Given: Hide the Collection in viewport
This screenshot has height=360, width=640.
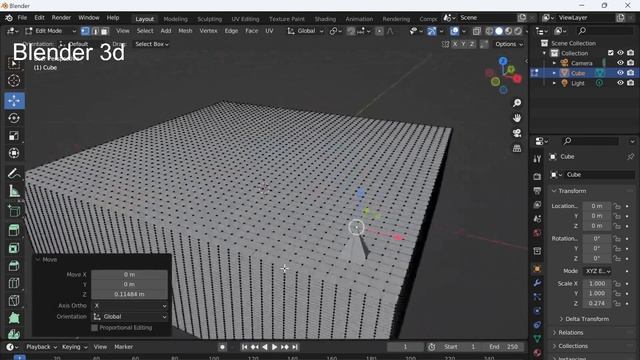Looking at the screenshot, I should point(620,53).
